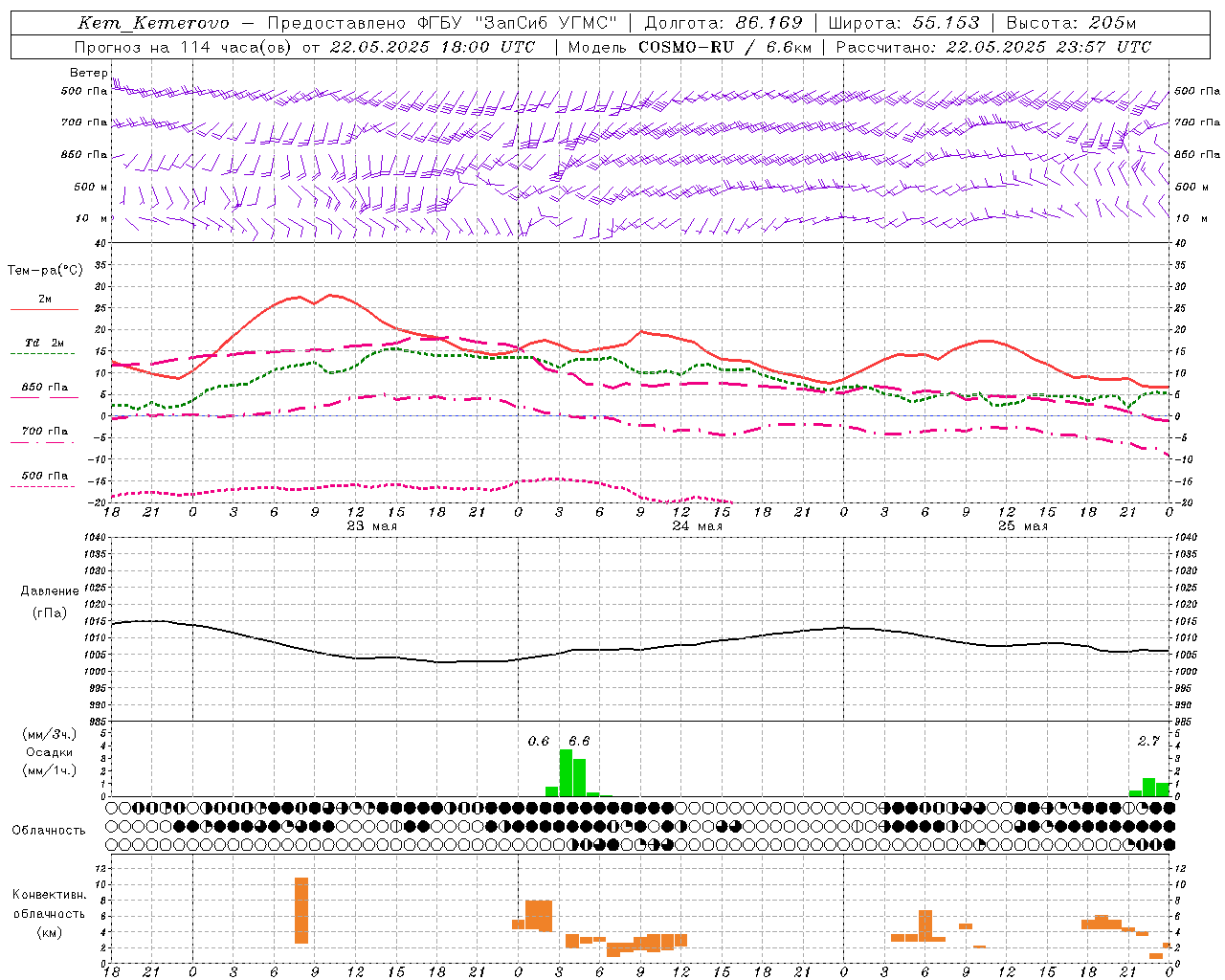The width and height of the screenshot is (1225, 980).
Task: Click the 25 мая date label
Action: coord(1023,526)
